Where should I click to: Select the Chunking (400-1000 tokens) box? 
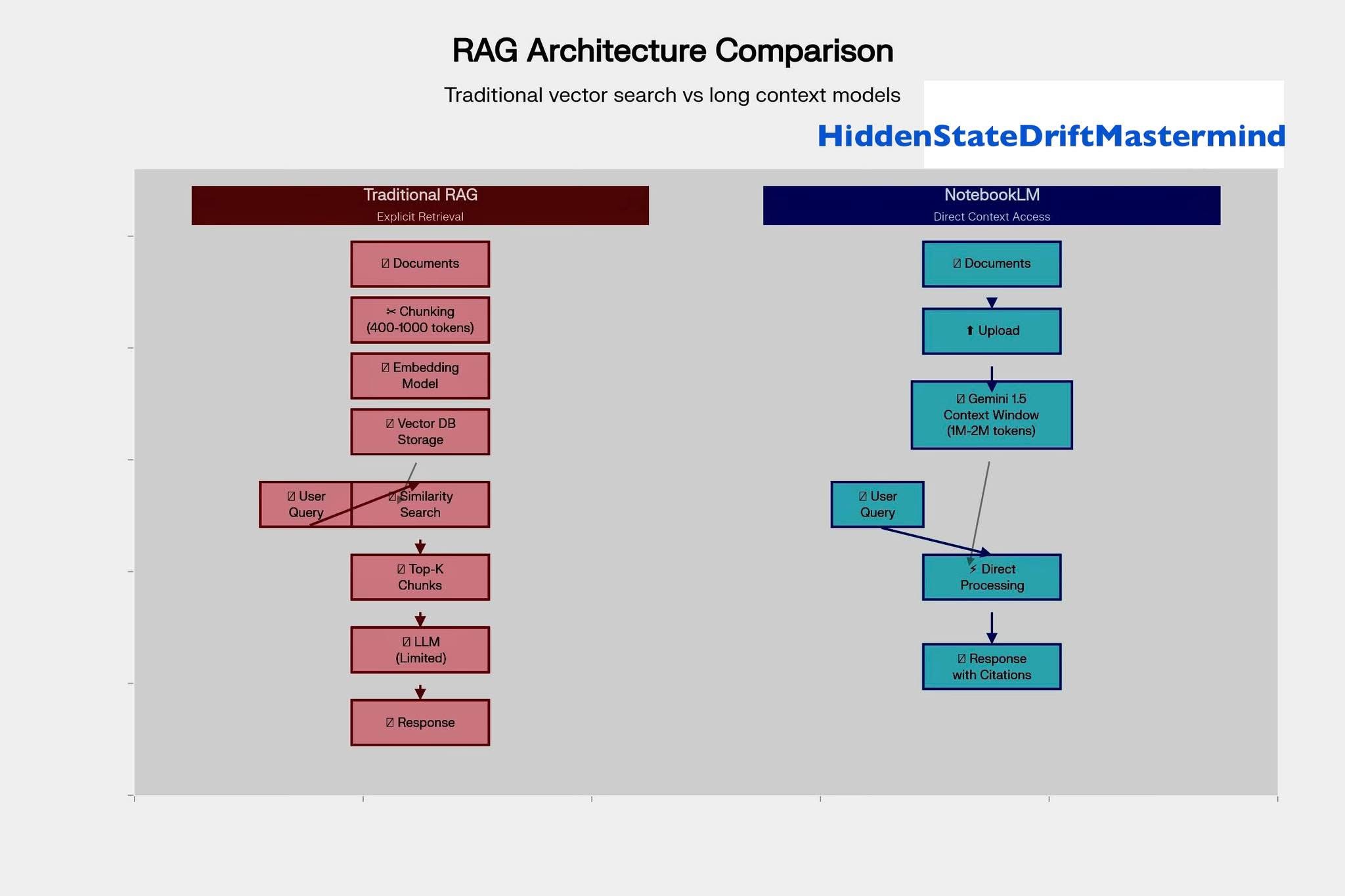coord(420,320)
